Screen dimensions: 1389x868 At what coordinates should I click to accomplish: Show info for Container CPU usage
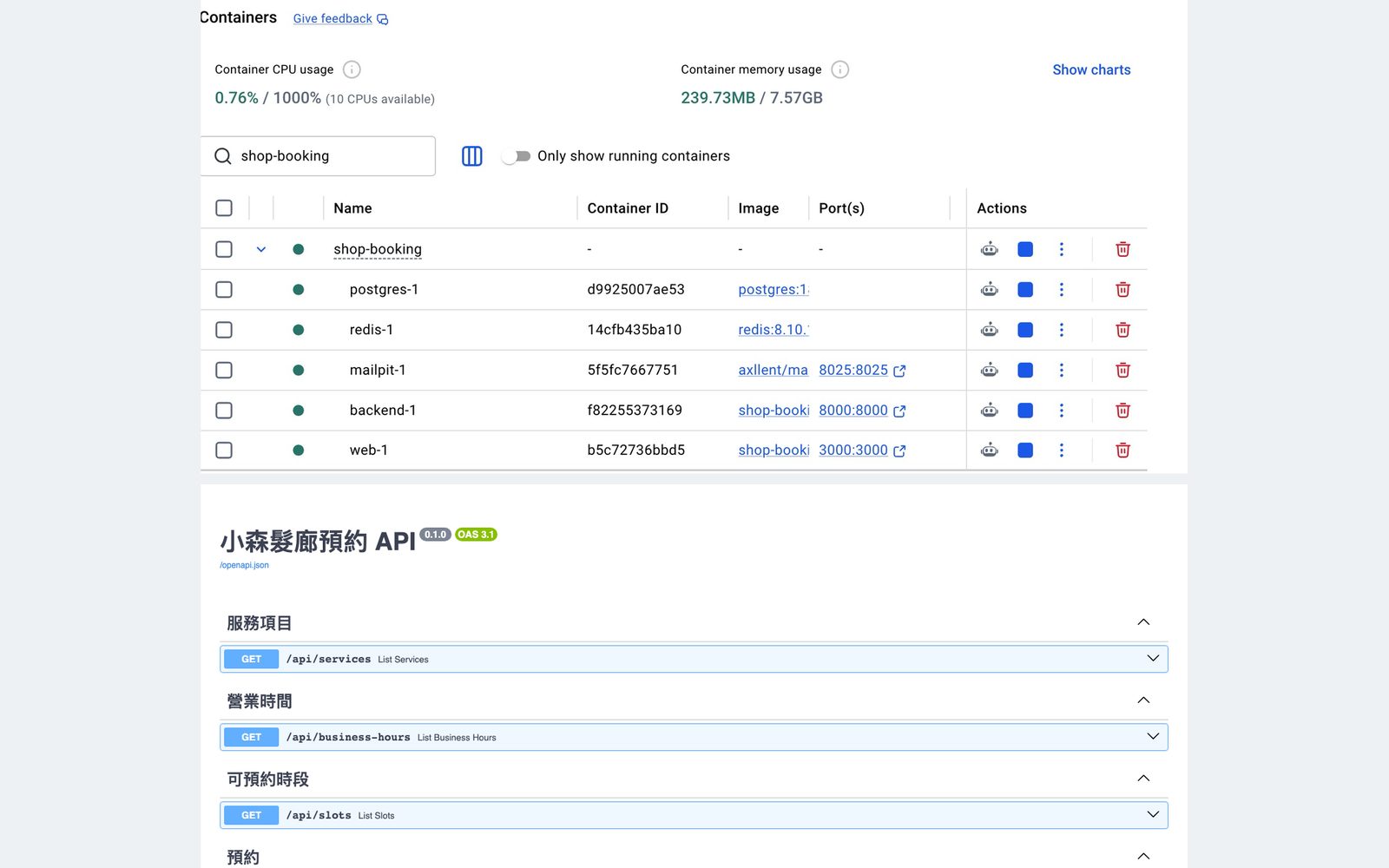pos(352,69)
